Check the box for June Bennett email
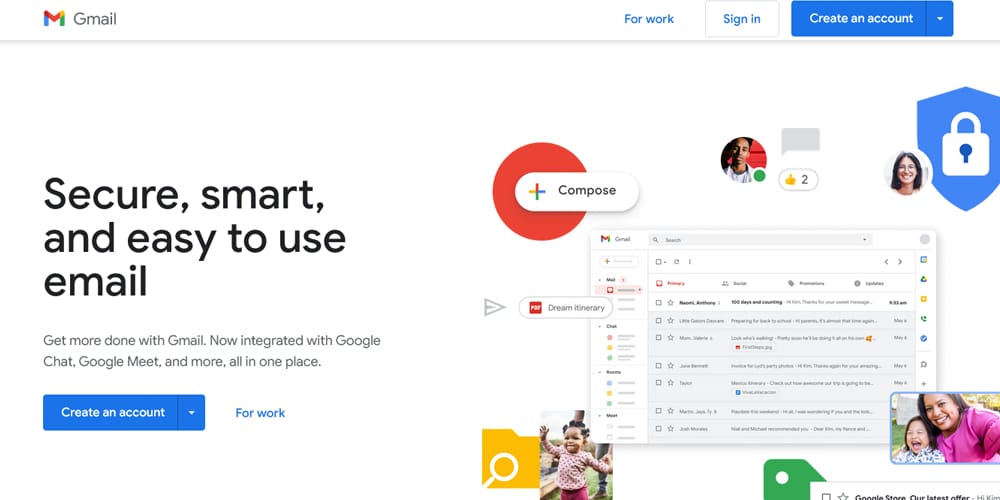 click(x=659, y=366)
